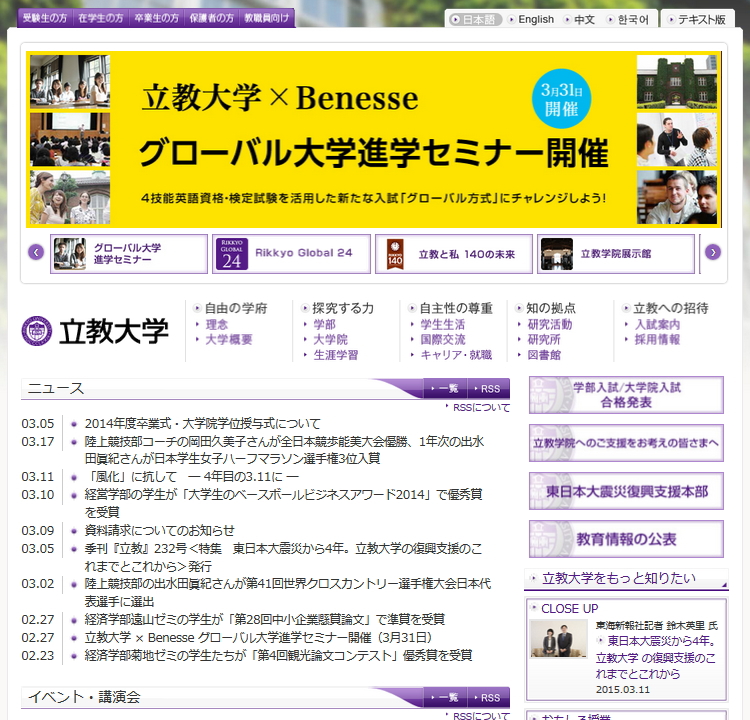
Task: Select the 教職員向け tab
Action: point(267,18)
